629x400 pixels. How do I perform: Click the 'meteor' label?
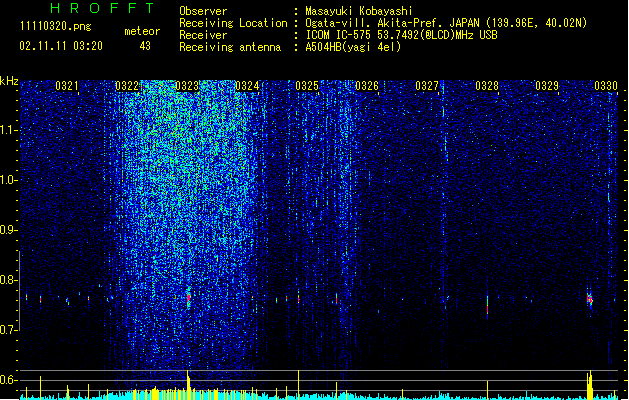tap(142, 31)
